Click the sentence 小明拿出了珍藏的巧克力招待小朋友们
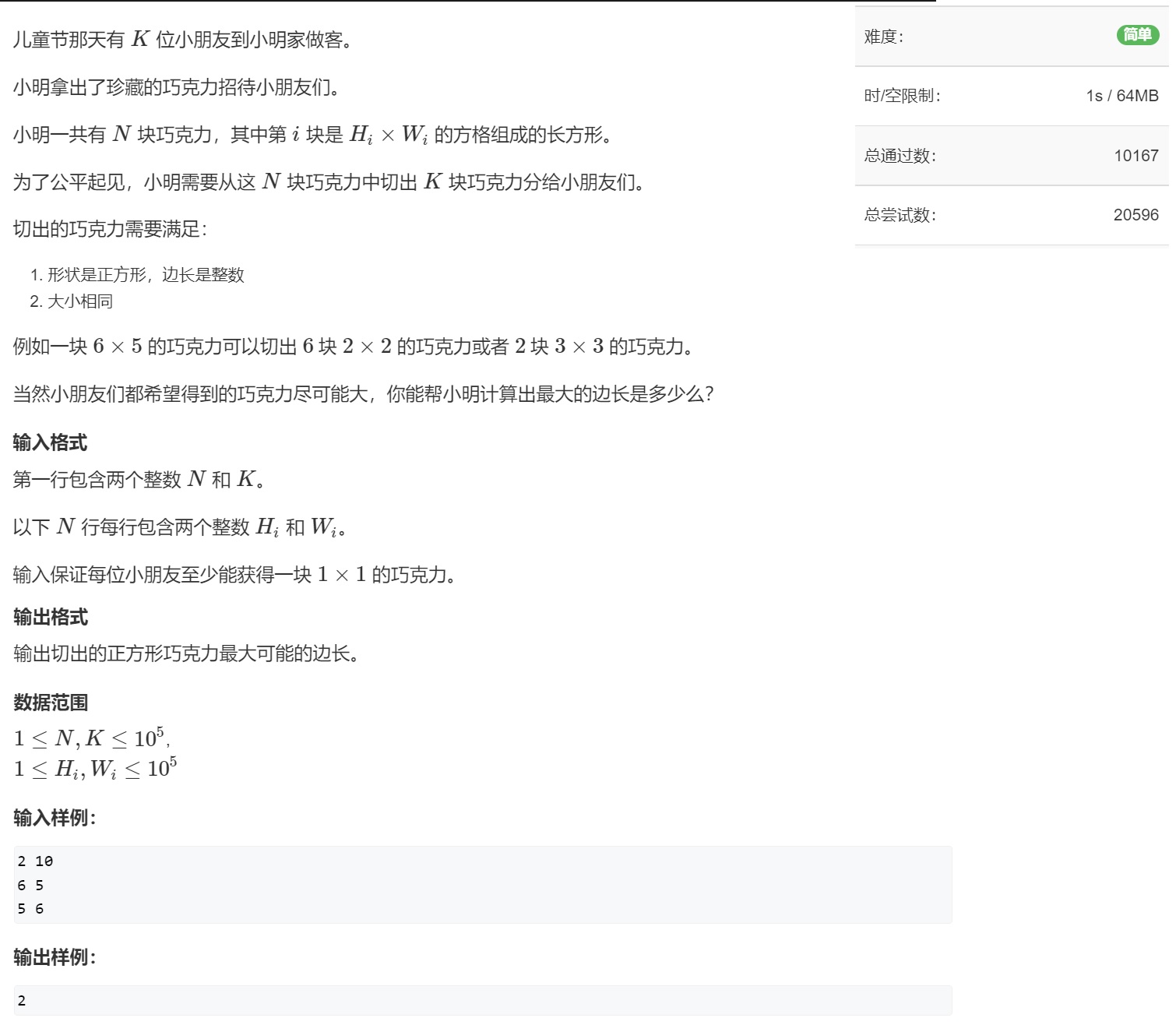 178,87
